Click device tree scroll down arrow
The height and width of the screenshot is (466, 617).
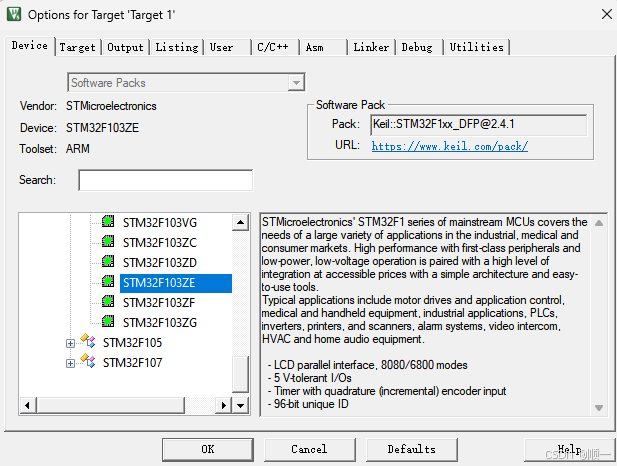click(240, 405)
